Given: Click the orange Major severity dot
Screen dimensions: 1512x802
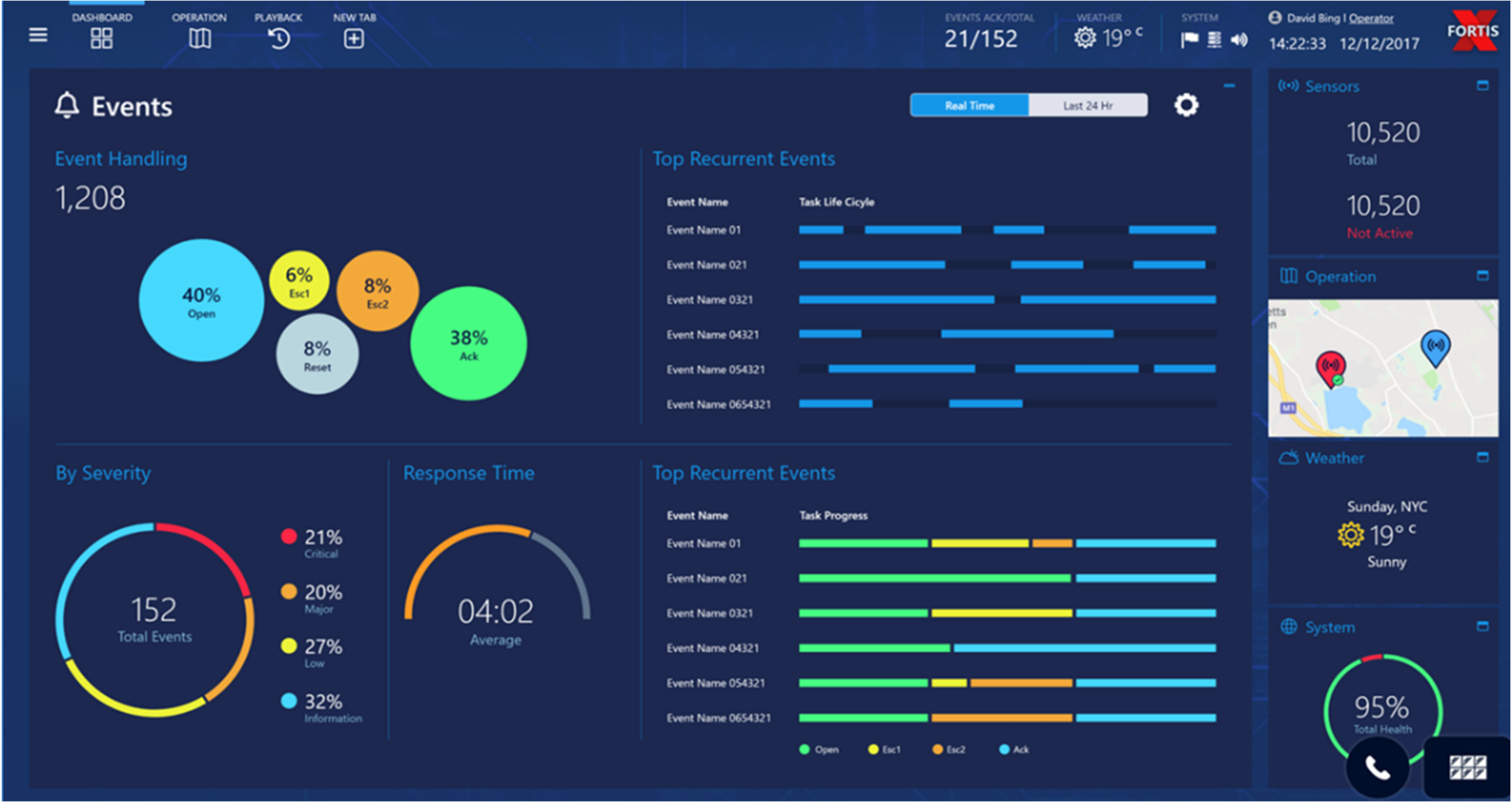Looking at the screenshot, I should coord(288,591).
